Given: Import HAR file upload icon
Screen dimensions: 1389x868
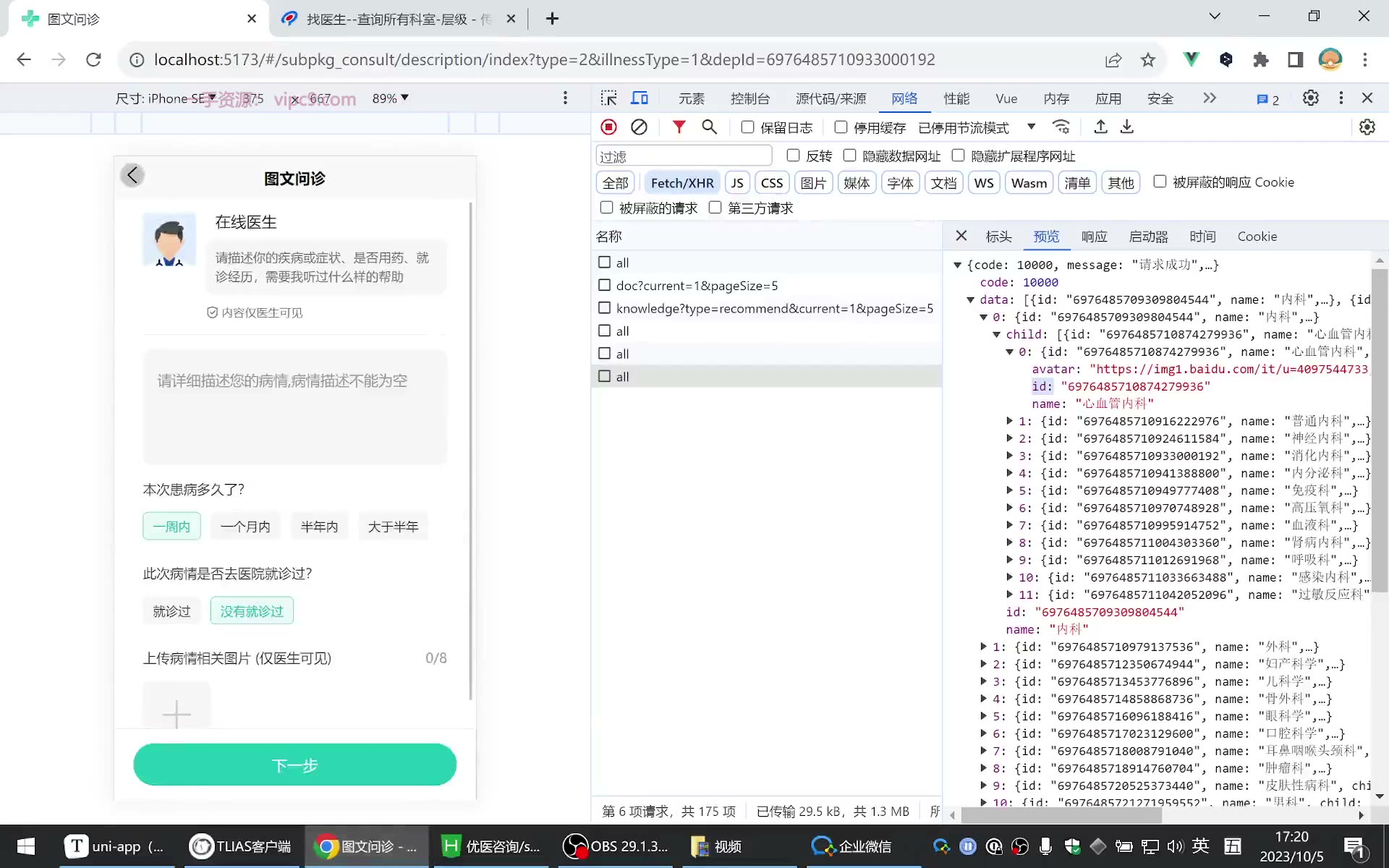Looking at the screenshot, I should click(1100, 127).
